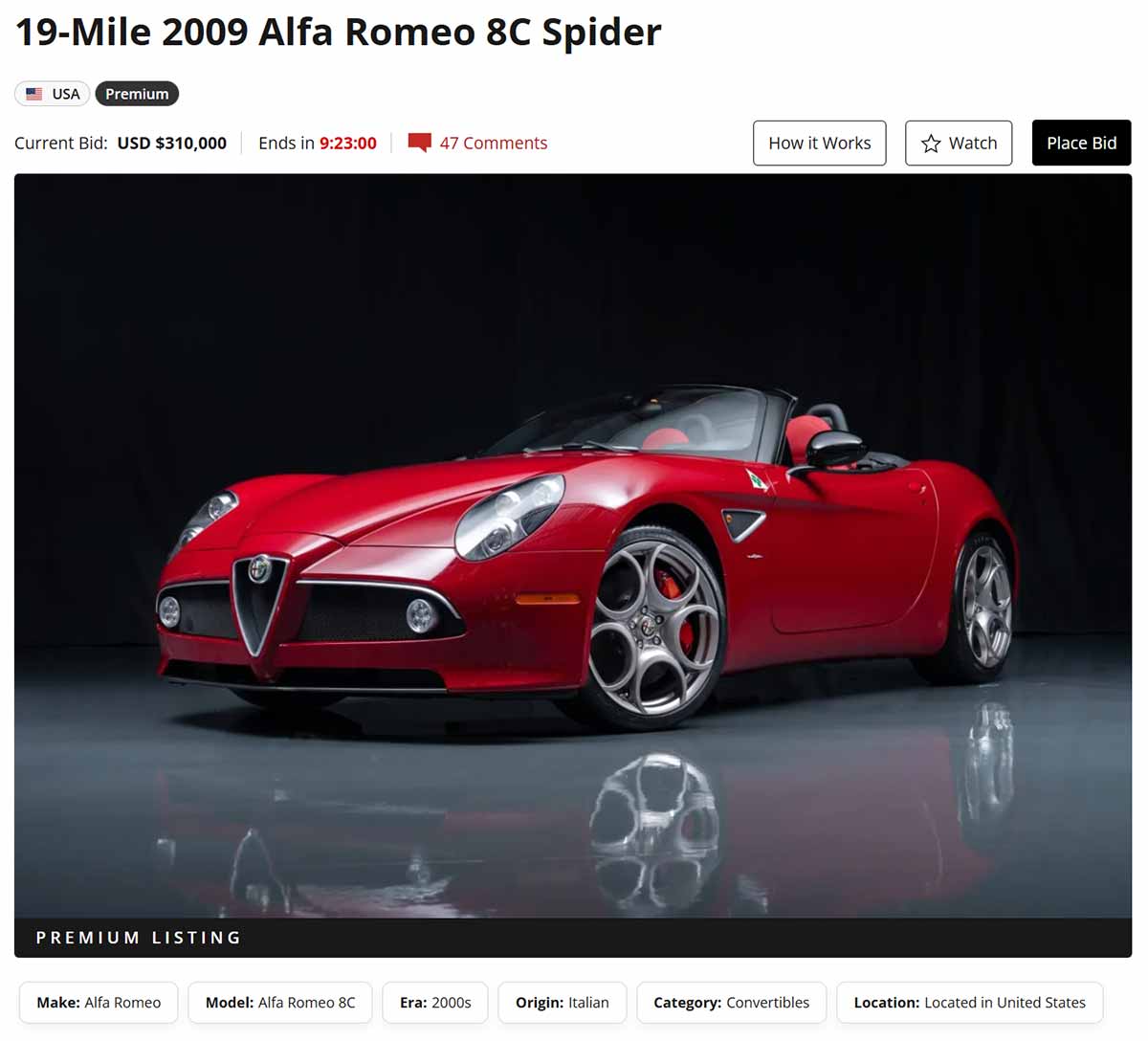Click the star icon in Watch button

931,144
